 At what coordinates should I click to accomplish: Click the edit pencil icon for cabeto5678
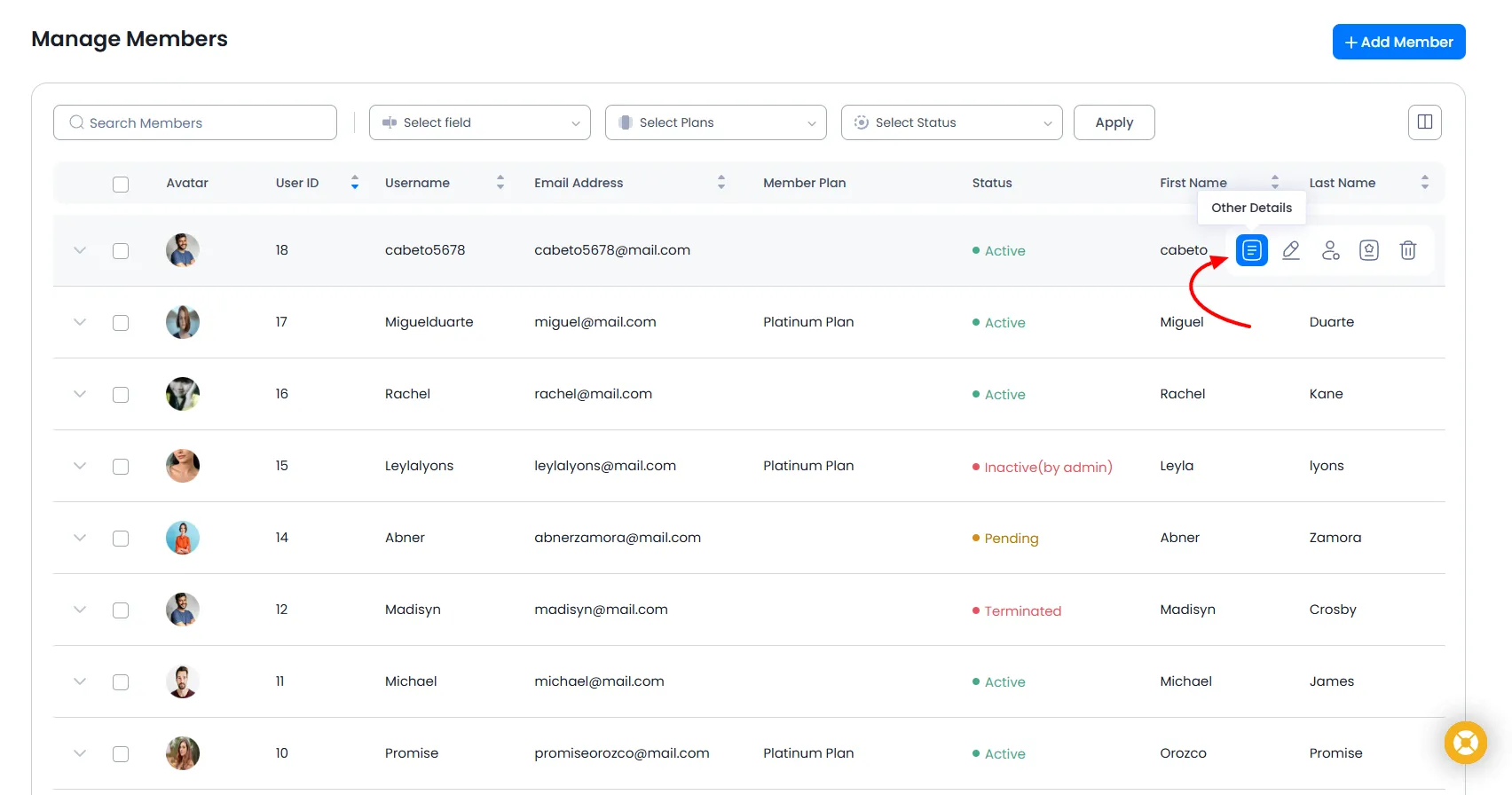(1291, 251)
